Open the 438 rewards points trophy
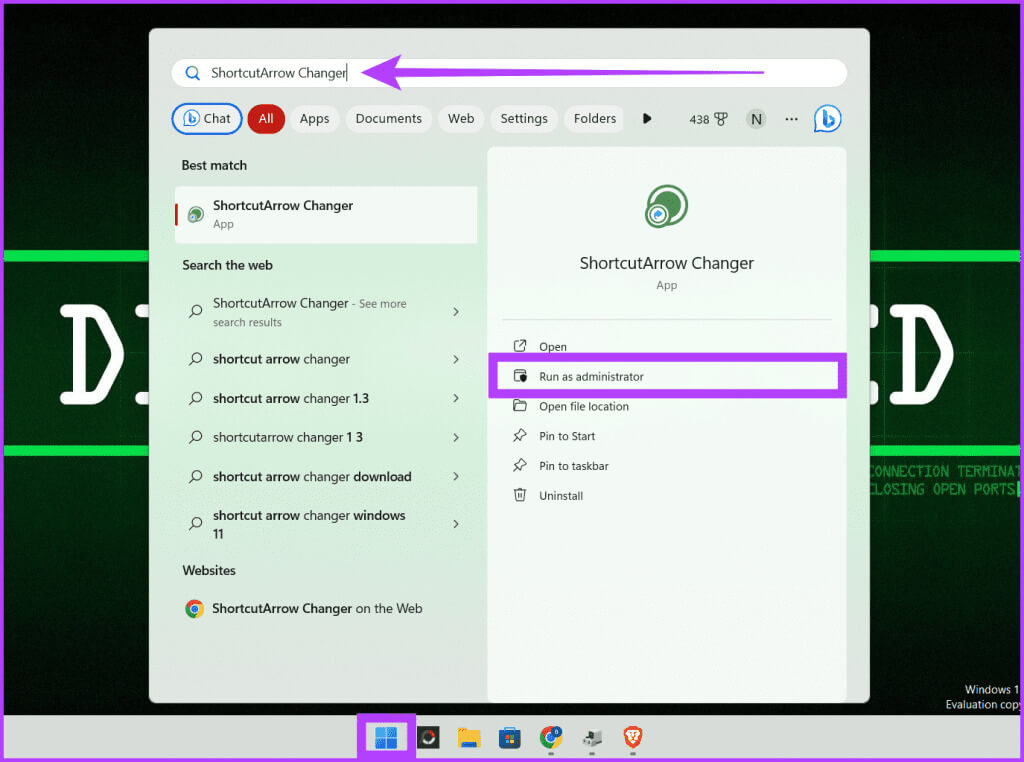 pyautogui.click(x=708, y=119)
